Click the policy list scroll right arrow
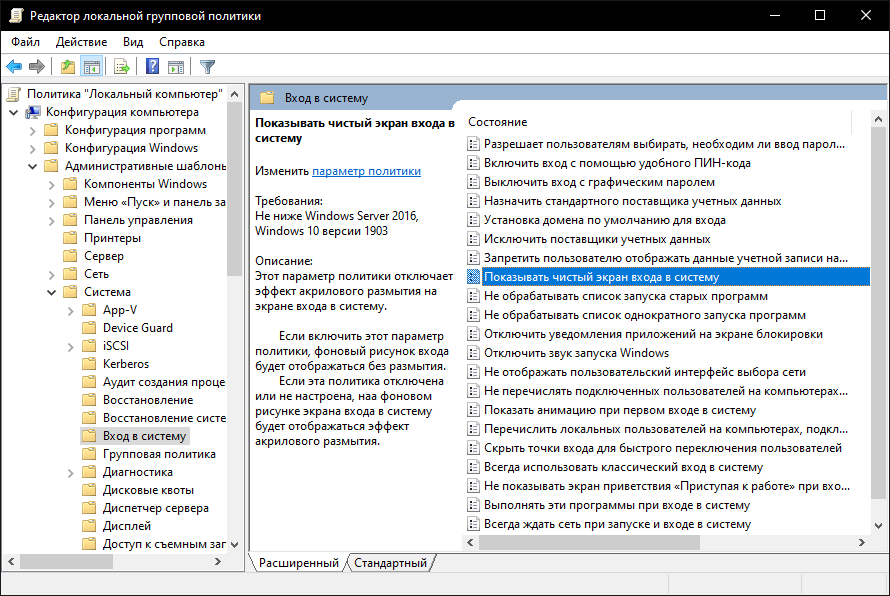Image resolution: width=890 pixels, height=596 pixels. click(862, 543)
